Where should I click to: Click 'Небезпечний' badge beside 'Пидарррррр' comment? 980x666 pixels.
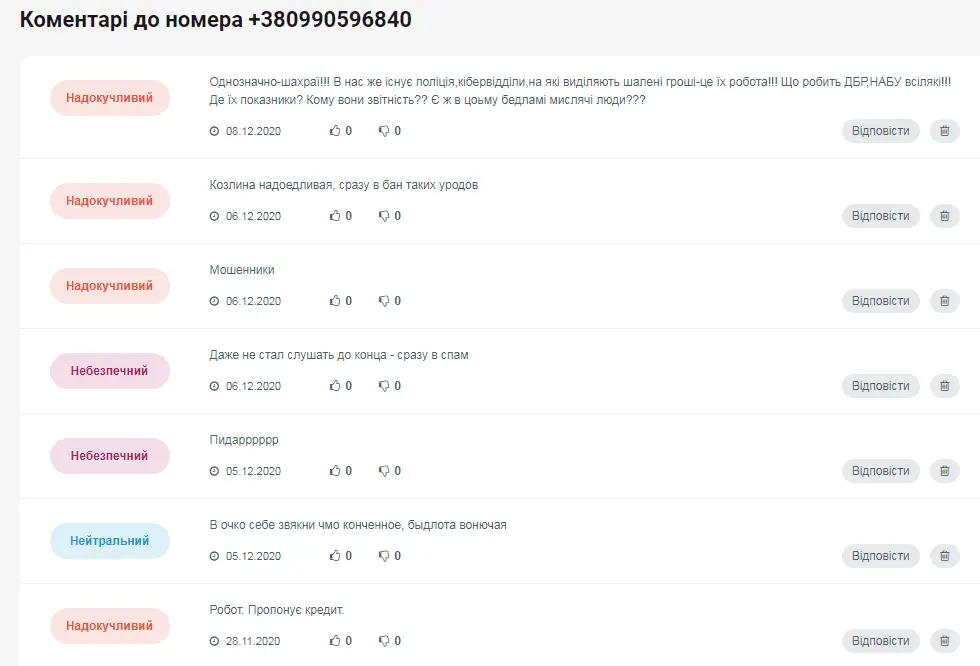(x=109, y=455)
